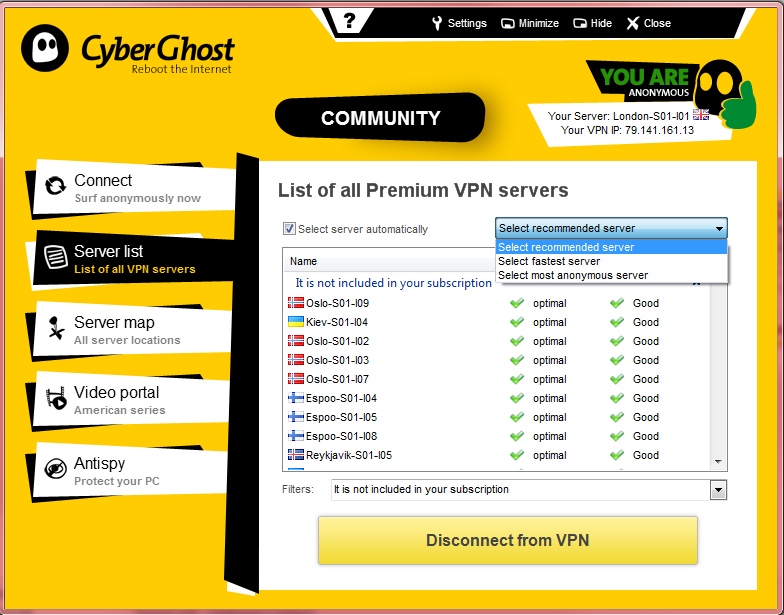This screenshot has height=615, width=784.
Task: Click the Settings label in top bar
Action: pyautogui.click(x=467, y=23)
